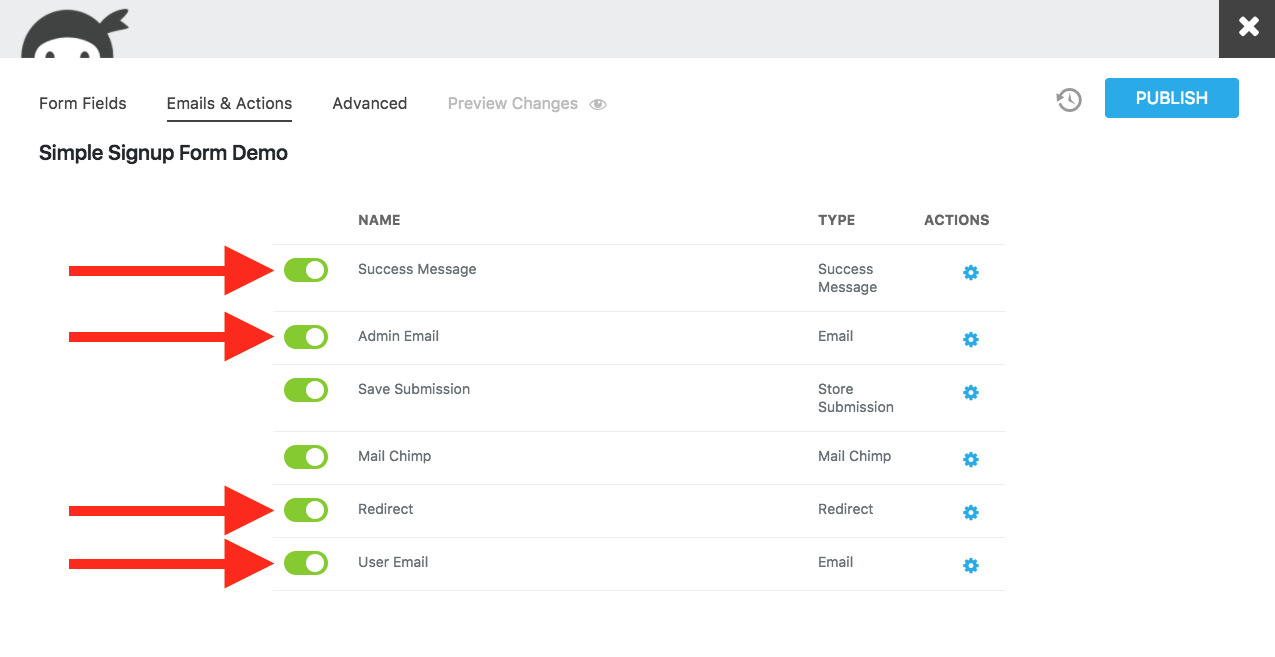Click the Ninja Forms ninja logo
This screenshot has height=657, width=1275.
(73, 32)
